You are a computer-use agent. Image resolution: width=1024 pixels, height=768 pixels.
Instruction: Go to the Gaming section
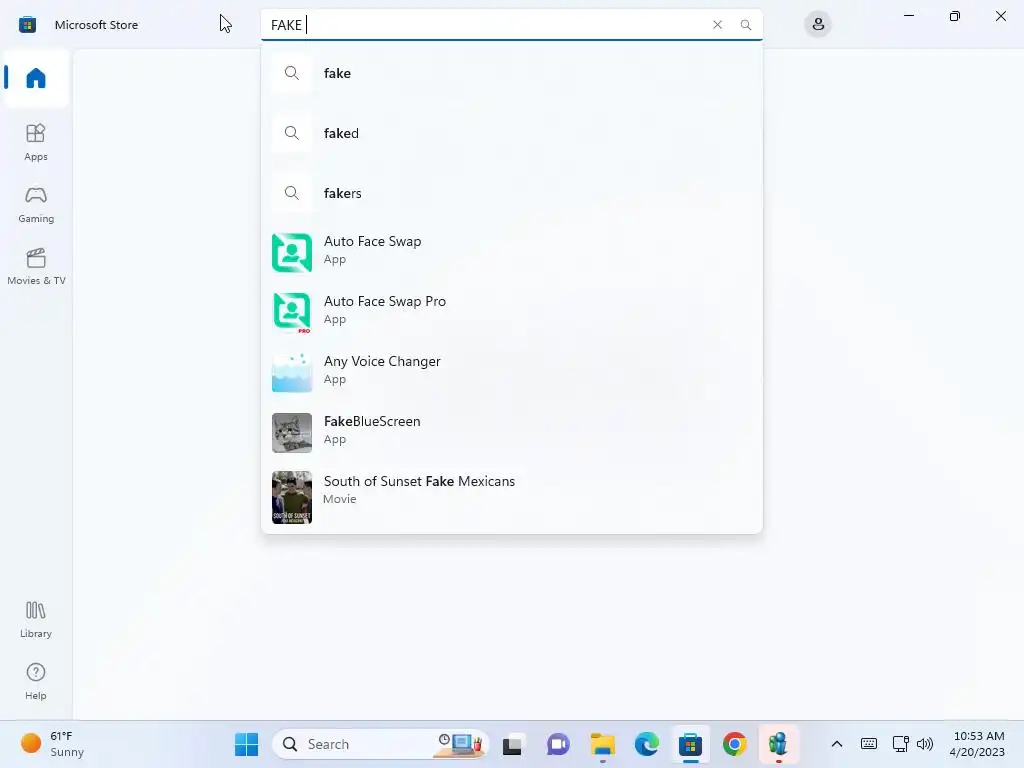(36, 204)
